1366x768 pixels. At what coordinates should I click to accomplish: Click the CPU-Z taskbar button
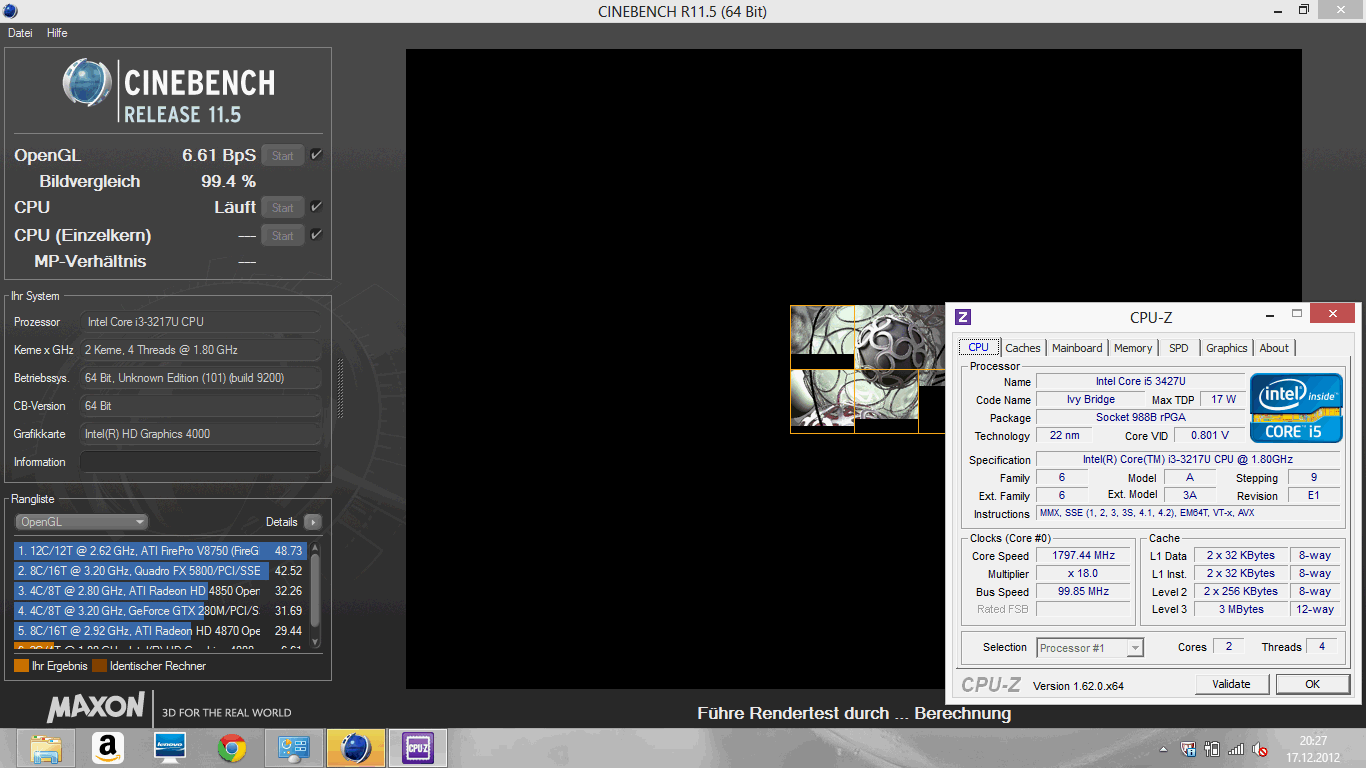(417, 748)
